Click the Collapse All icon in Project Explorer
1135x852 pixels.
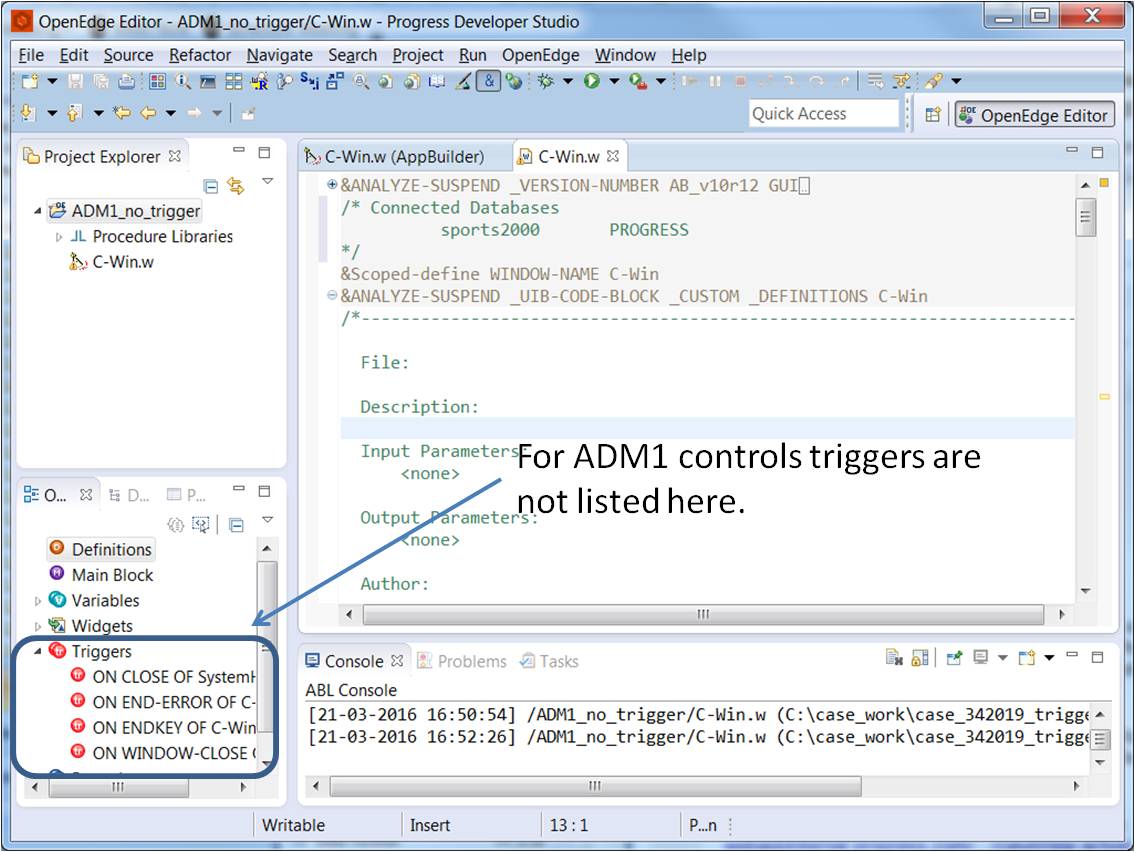(x=211, y=186)
